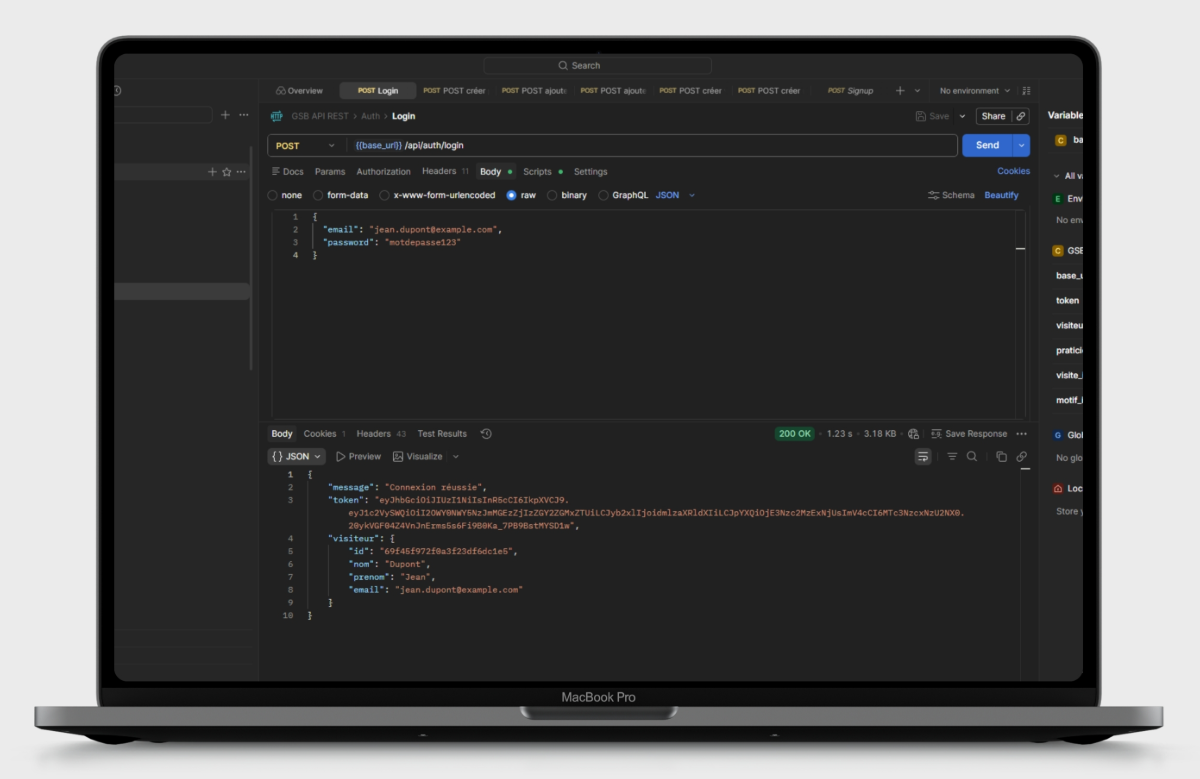The image size is (1200, 779).
Task: Click the password line in request body
Action: 391,243
